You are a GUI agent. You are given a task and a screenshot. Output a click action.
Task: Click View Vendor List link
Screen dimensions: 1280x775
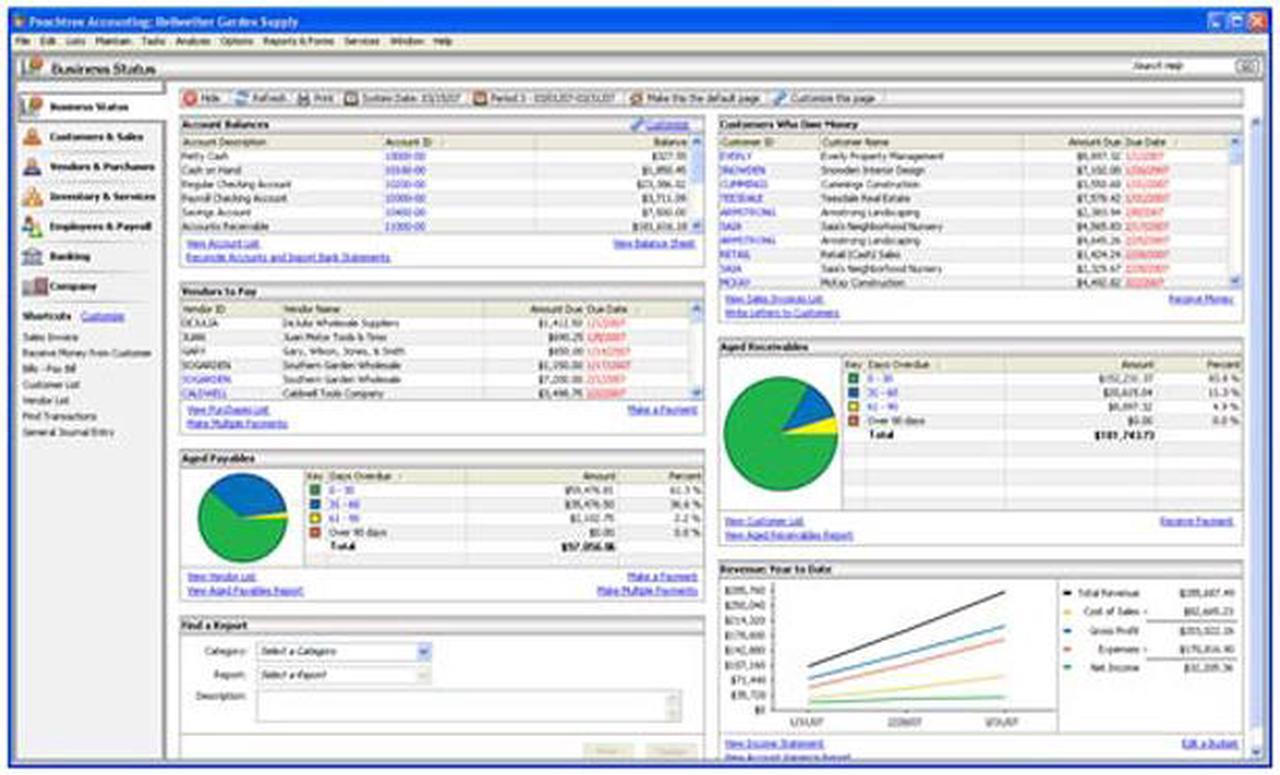pyautogui.click(x=221, y=577)
